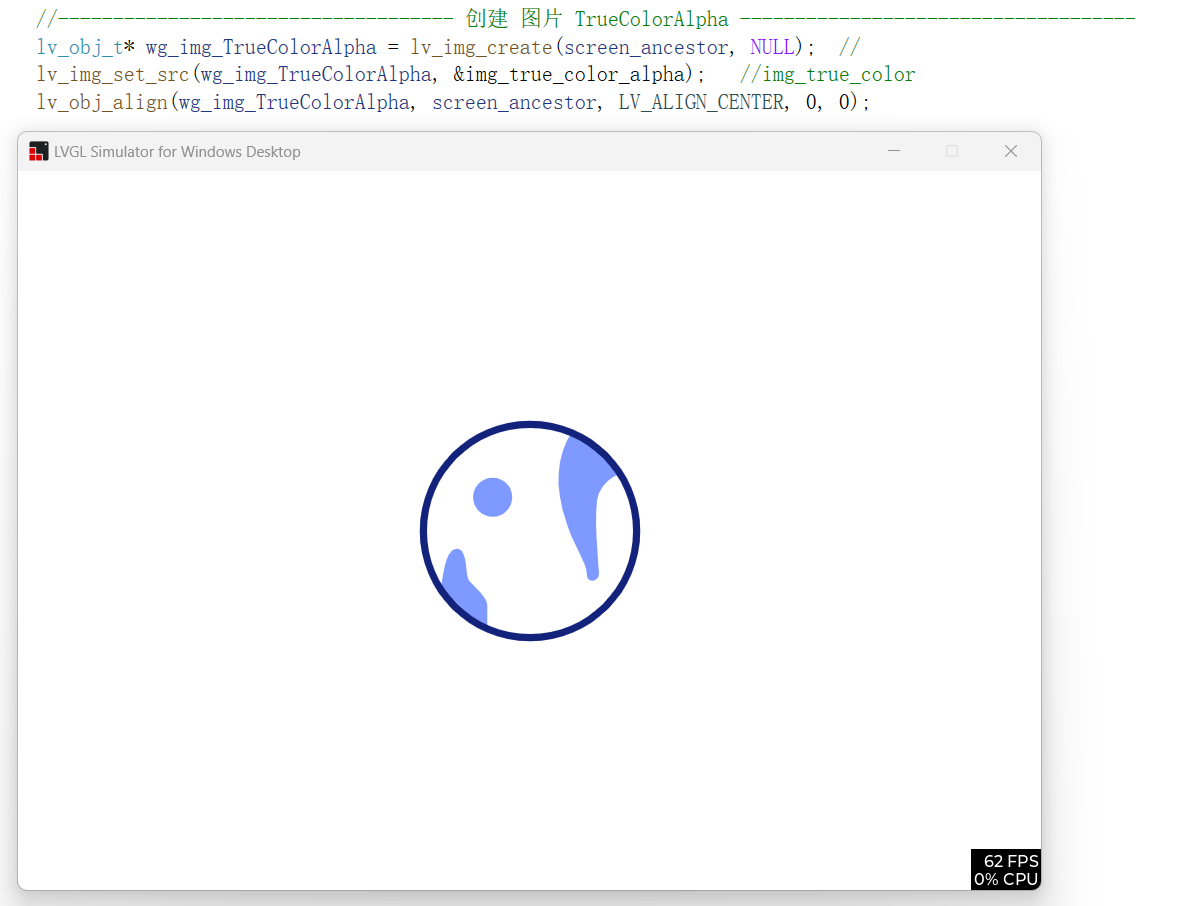Click the 0% CPU usage readout
The image size is (1189, 906).
(x=1006, y=880)
